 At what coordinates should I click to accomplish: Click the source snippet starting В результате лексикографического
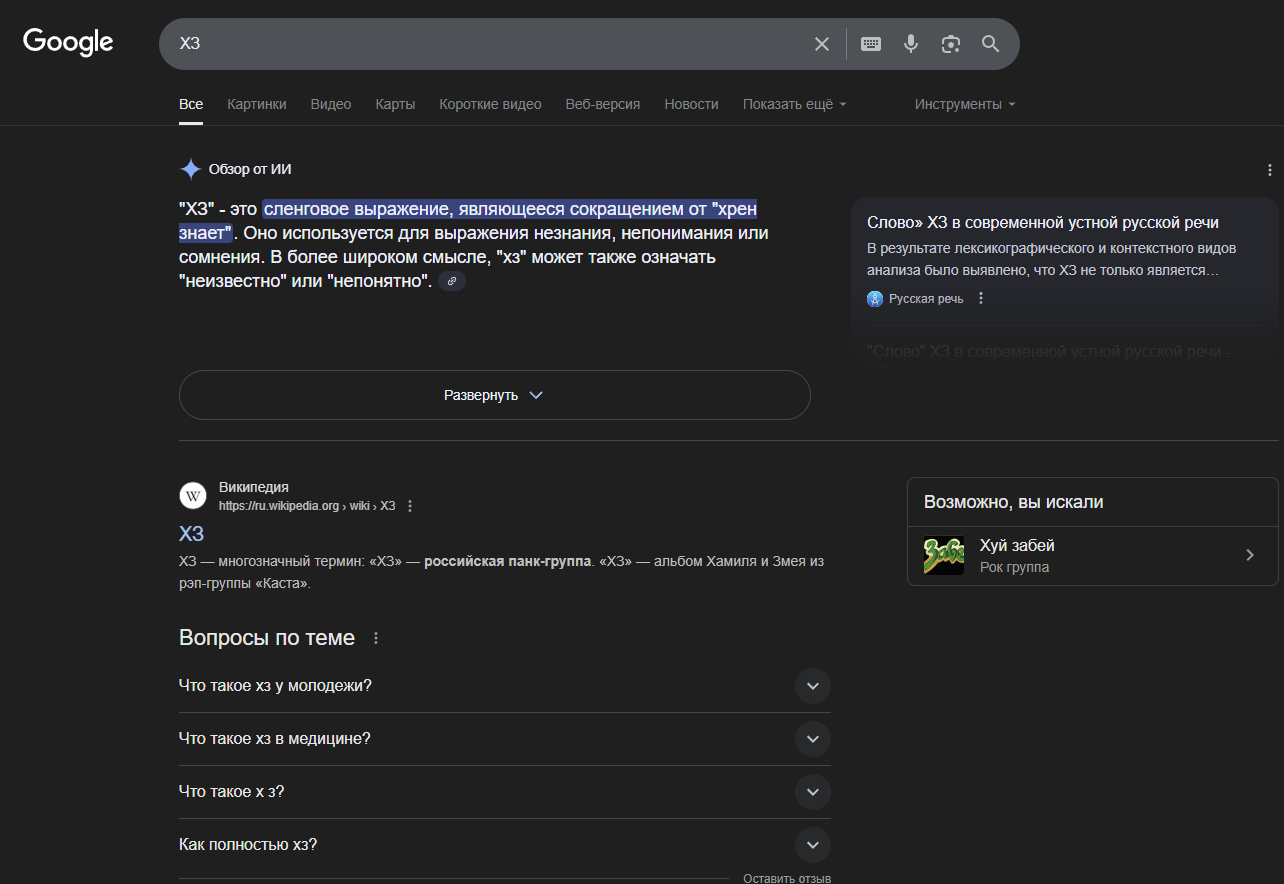(x=1052, y=259)
